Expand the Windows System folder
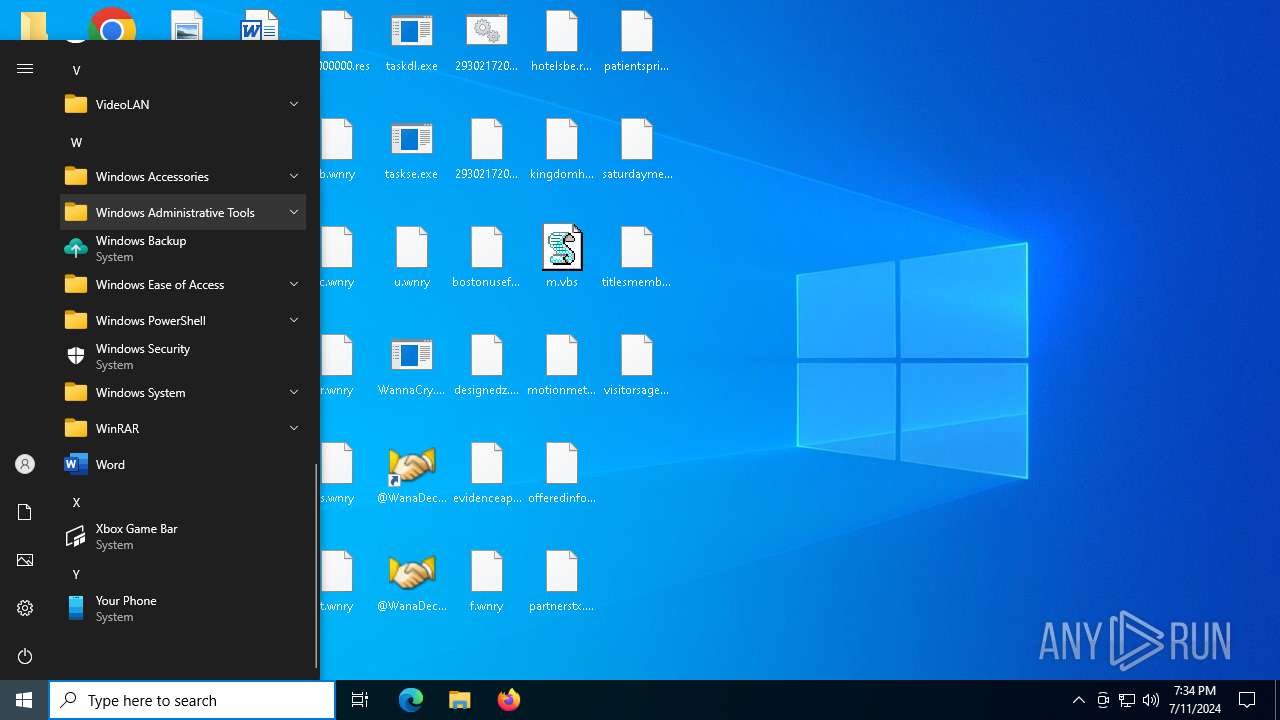This screenshot has height=720, width=1280. 183,392
